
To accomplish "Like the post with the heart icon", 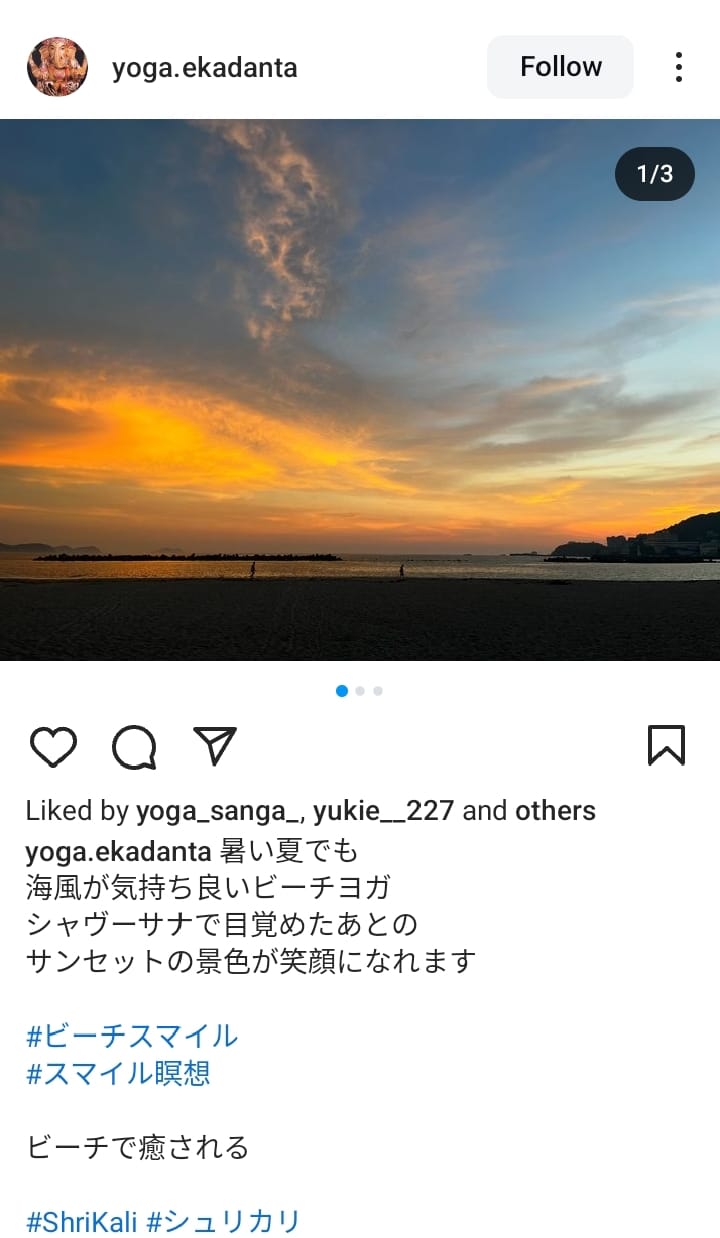I will [53, 747].
